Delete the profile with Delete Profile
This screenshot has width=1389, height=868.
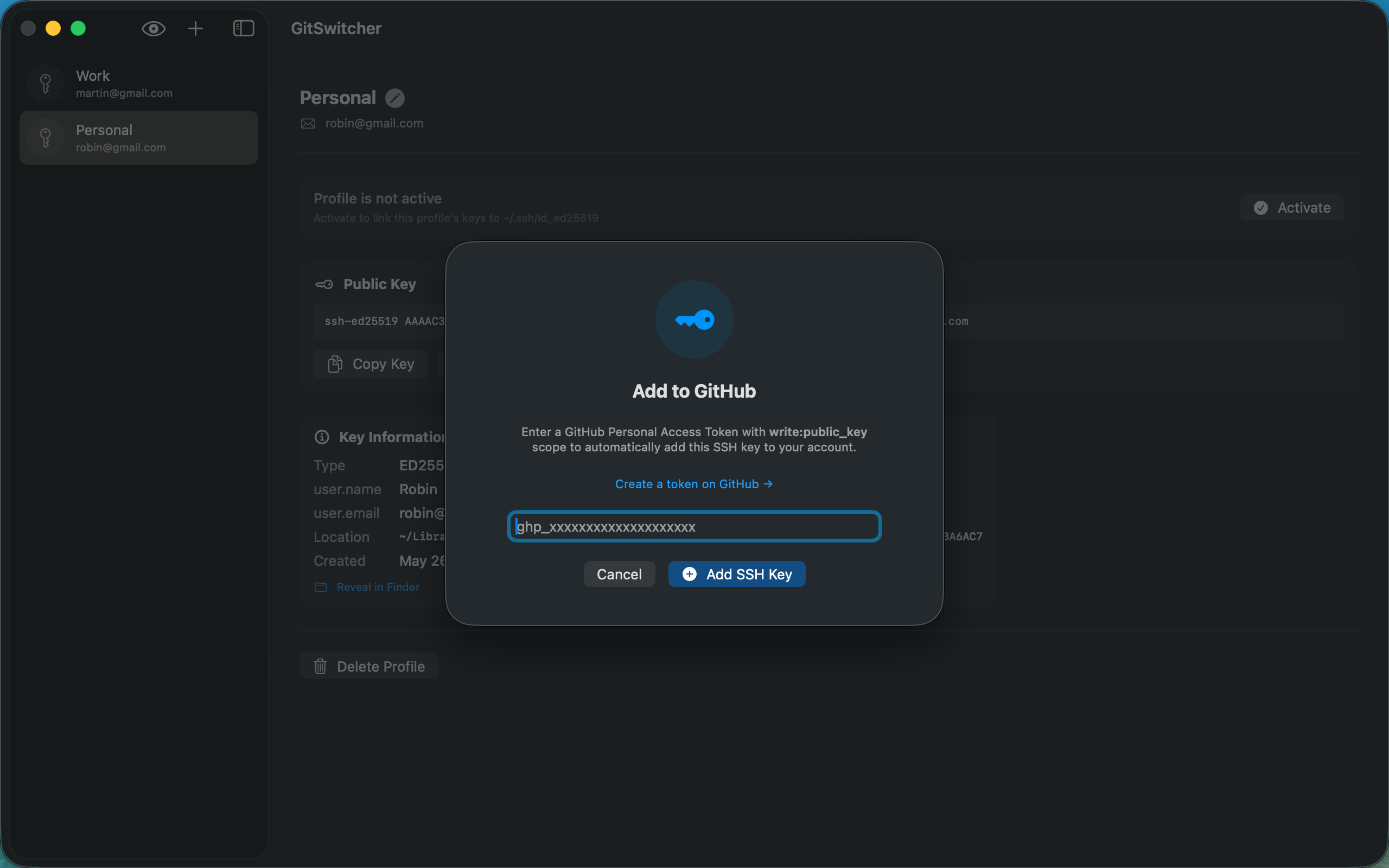pyautogui.click(x=369, y=667)
